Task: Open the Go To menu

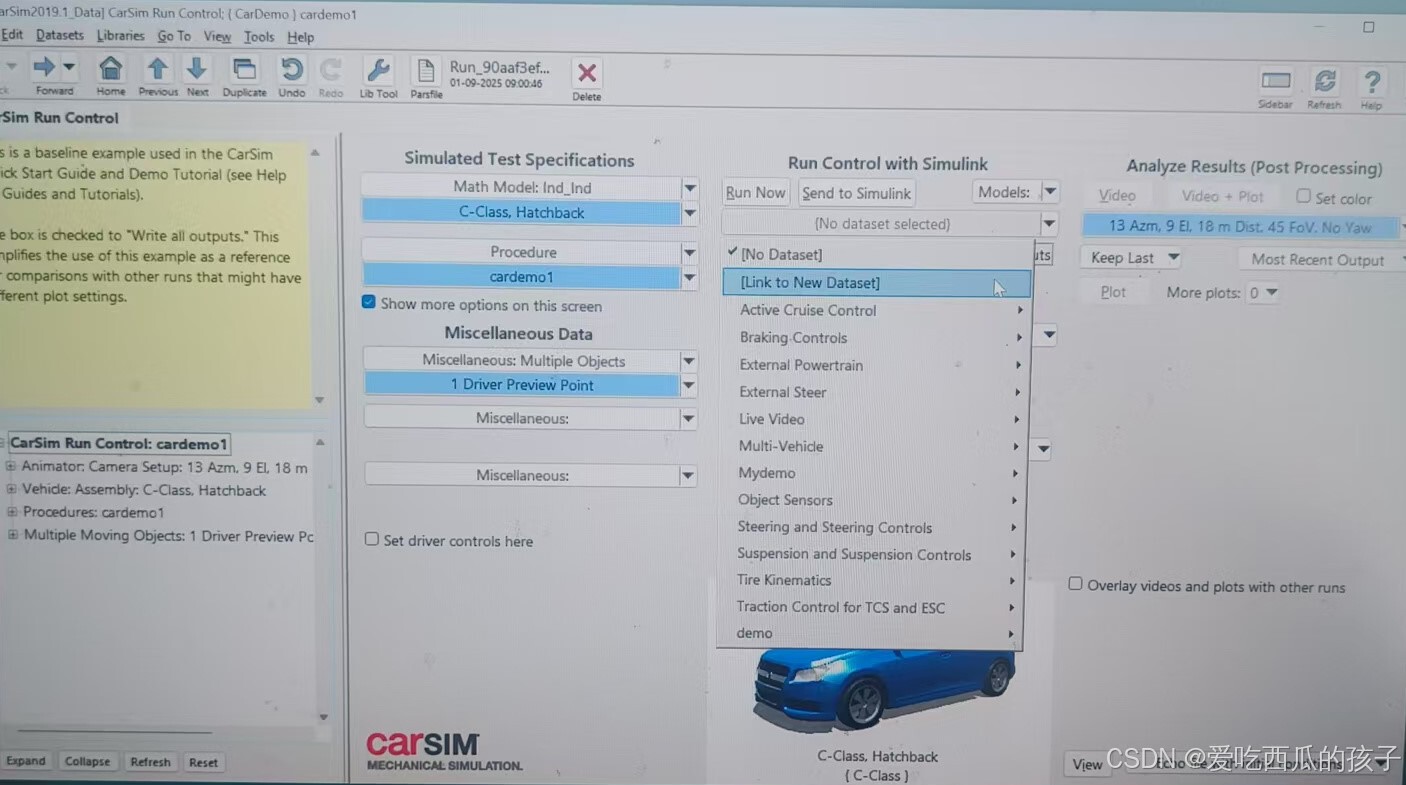Action: pyautogui.click(x=174, y=36)
